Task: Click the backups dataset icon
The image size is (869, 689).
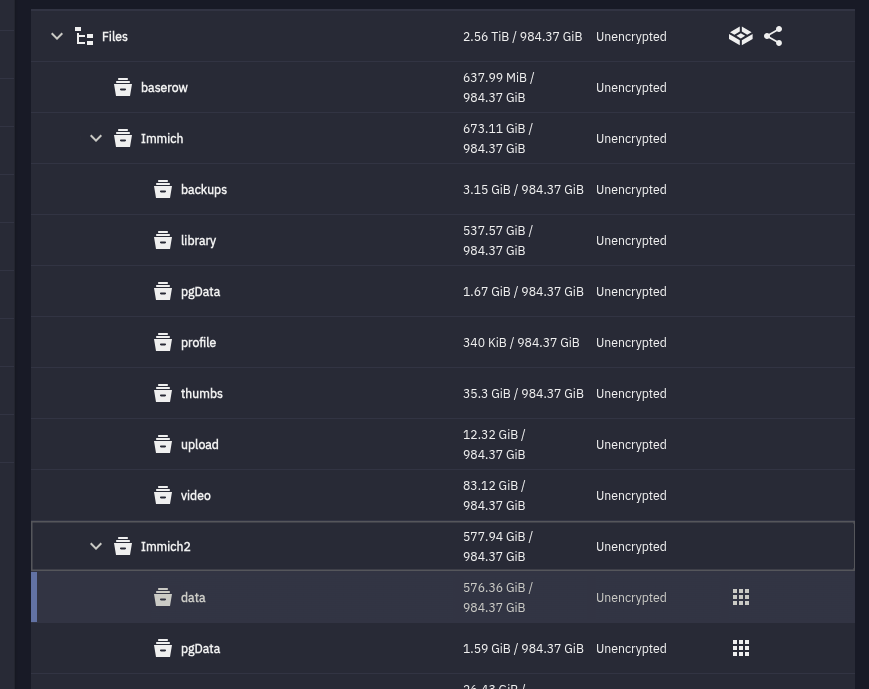Action: [x=163, y=190]
